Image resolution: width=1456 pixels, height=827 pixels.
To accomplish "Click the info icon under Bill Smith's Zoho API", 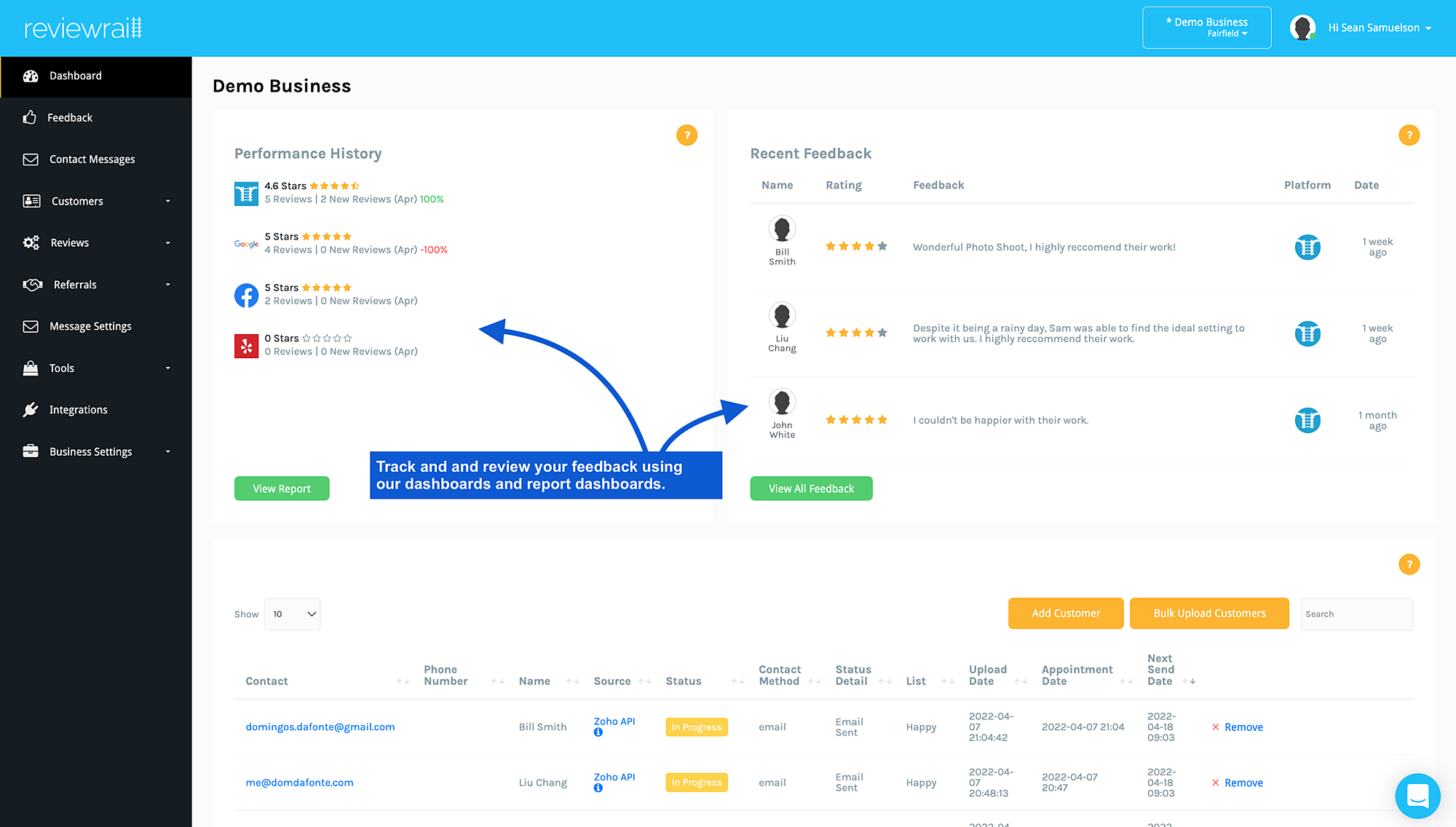I will [598, 732].
